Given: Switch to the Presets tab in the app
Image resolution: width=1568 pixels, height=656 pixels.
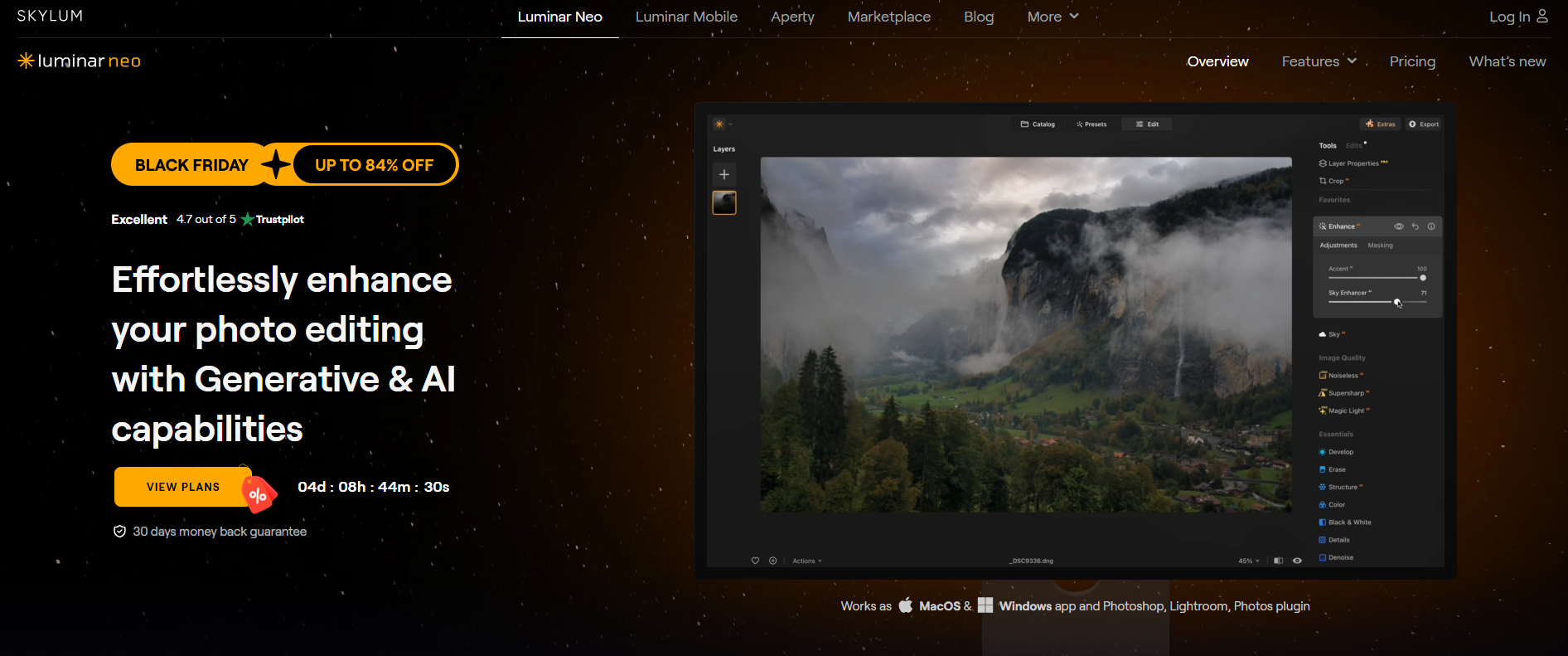Looking at the screenshot, I should [1091, 124].
